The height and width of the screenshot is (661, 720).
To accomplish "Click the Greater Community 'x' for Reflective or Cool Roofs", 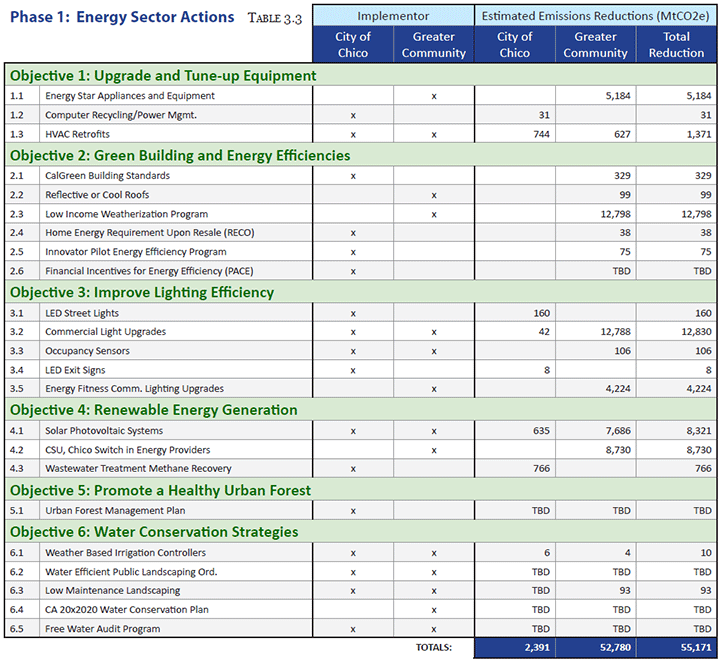I will click(x=433, y=195).
